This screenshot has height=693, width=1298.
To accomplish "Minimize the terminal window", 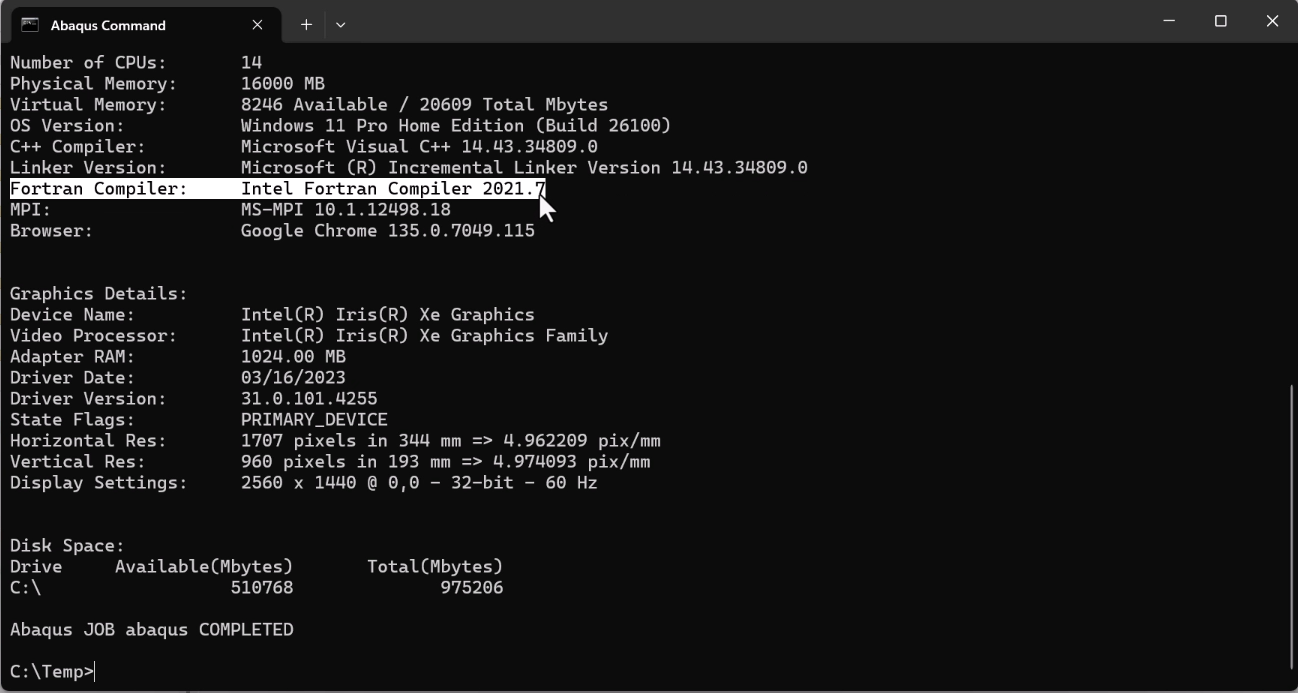I will [x=1169, y=21].
